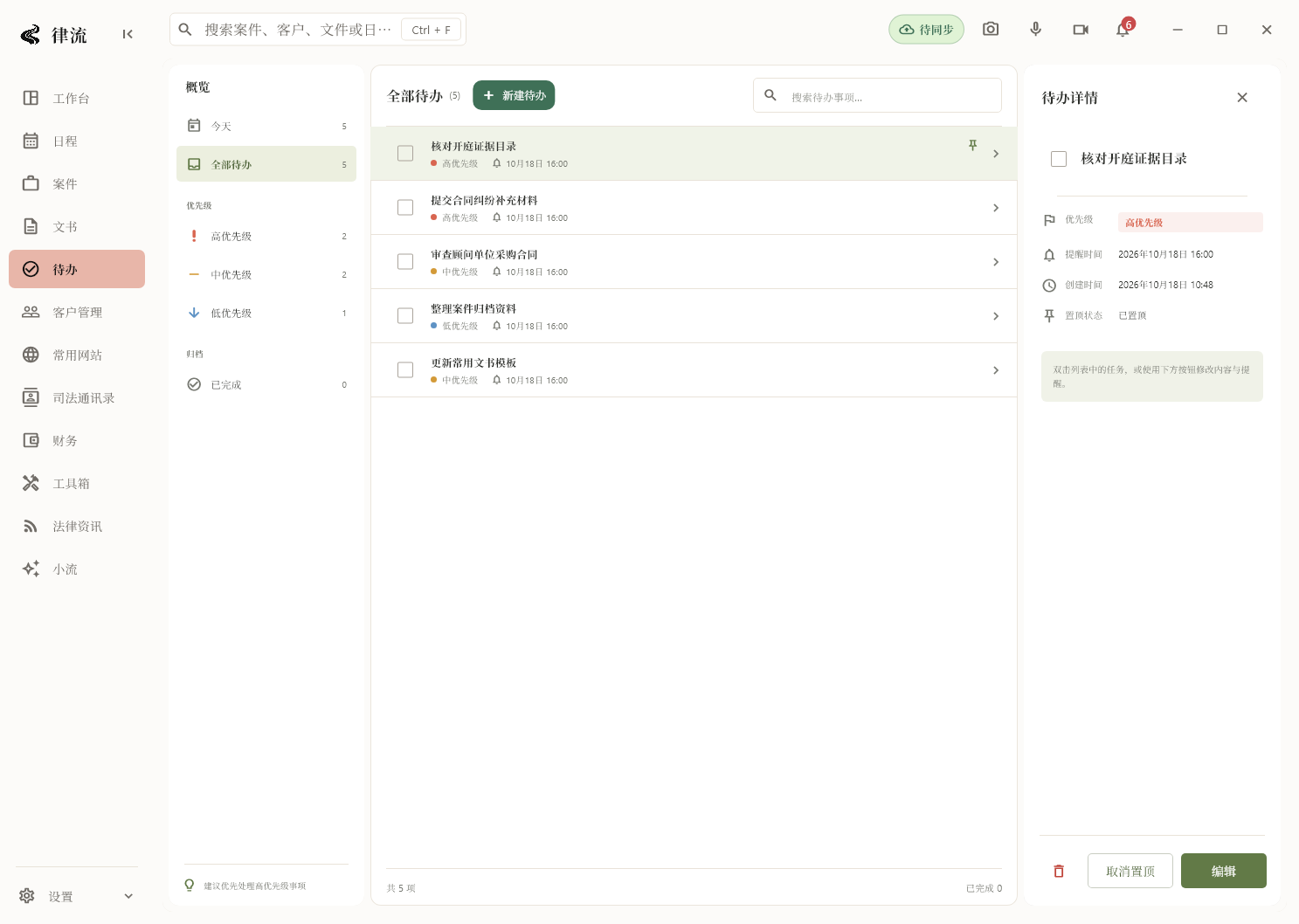Collapse the left sidebar
1299x924 pixels.
click(128, 34)
